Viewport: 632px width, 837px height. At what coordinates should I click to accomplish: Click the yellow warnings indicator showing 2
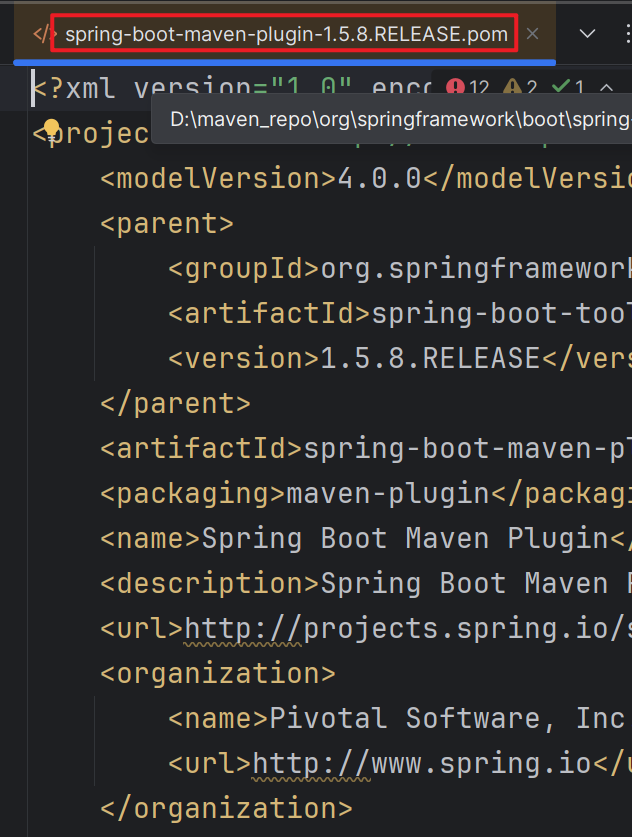tap(520, 87)
